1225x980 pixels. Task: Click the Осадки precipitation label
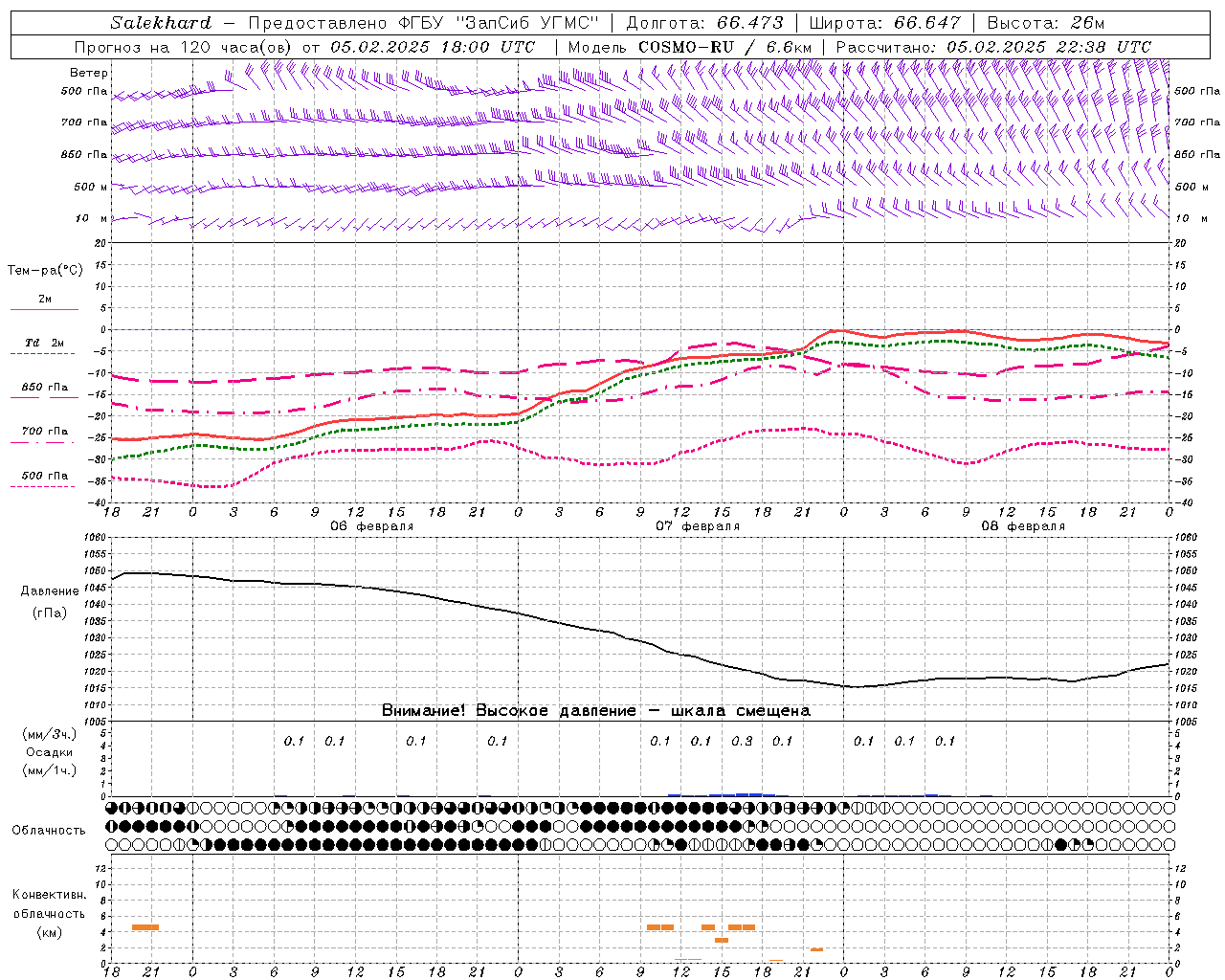[x=49, y=752]
